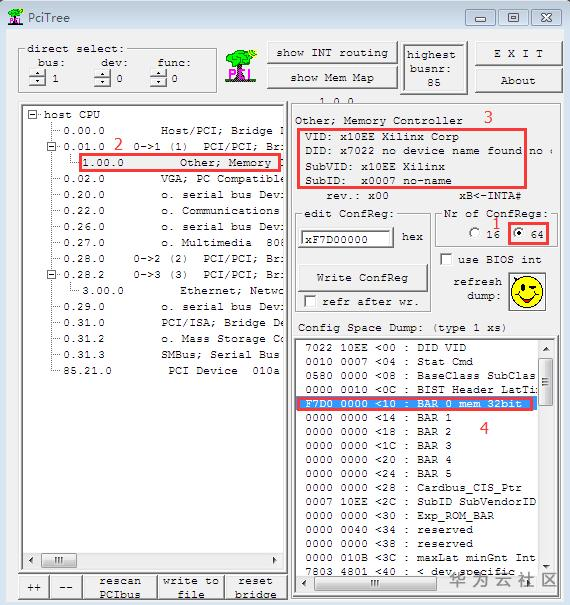Click config dump scroll down arrow

click(x=546, y=566)
